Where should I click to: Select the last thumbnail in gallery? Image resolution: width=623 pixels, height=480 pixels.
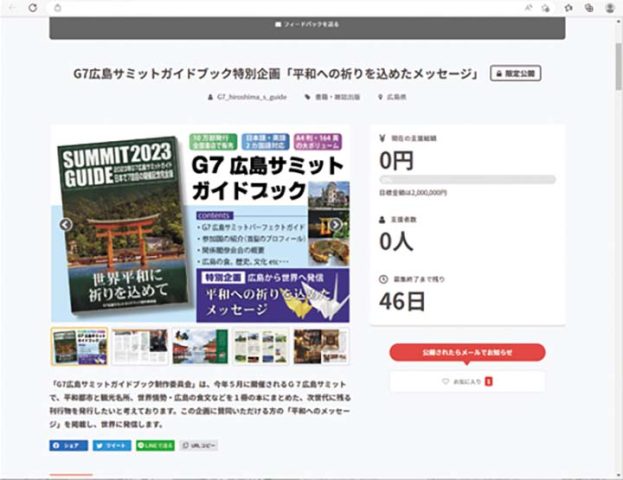tap(320, 345)
